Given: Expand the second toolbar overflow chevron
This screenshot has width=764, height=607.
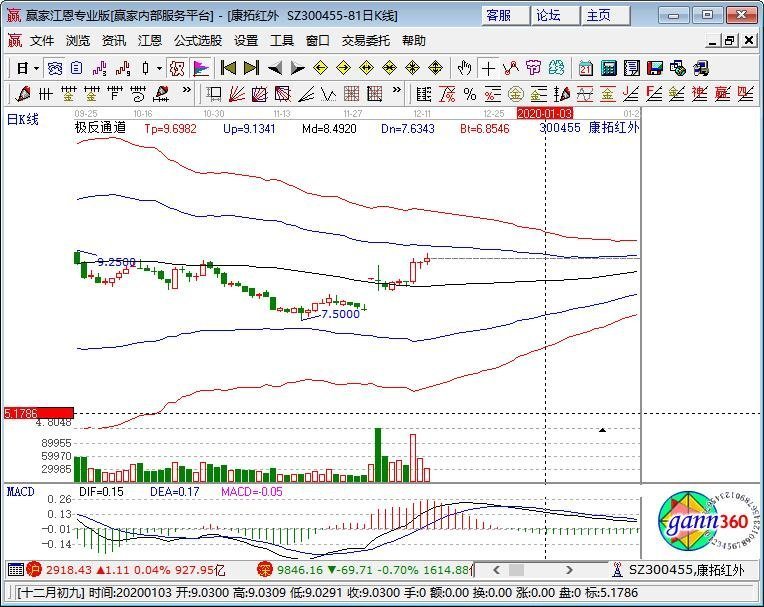Looking at the screenshot, I should (397, 90).
